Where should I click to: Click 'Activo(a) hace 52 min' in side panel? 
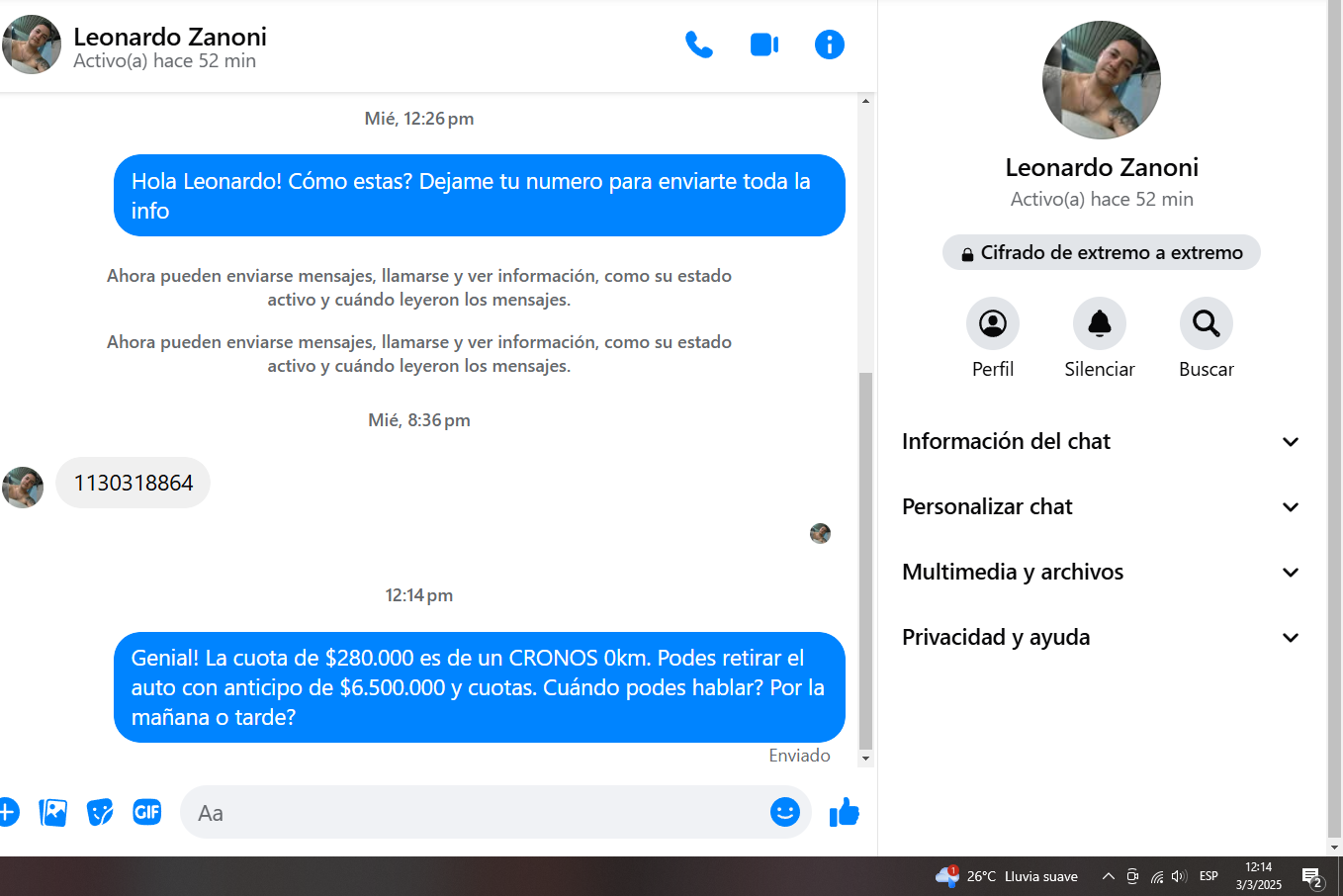[1102, 199]
